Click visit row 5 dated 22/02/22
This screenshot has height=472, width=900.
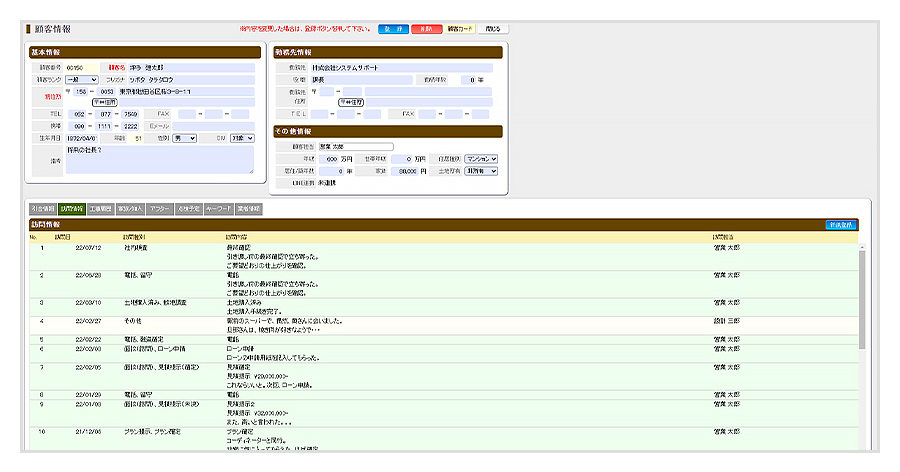click(x=88, y=339)
